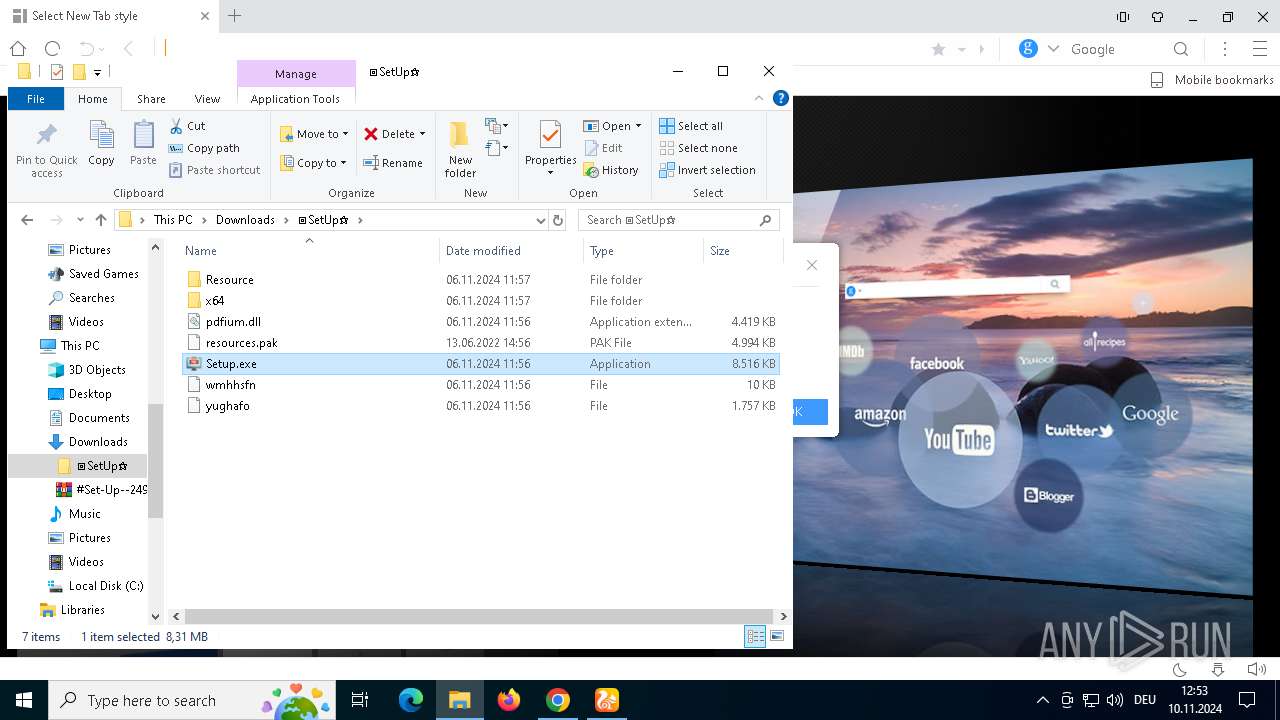Open the Open button dropdown arrow

[x=638, y=126]
